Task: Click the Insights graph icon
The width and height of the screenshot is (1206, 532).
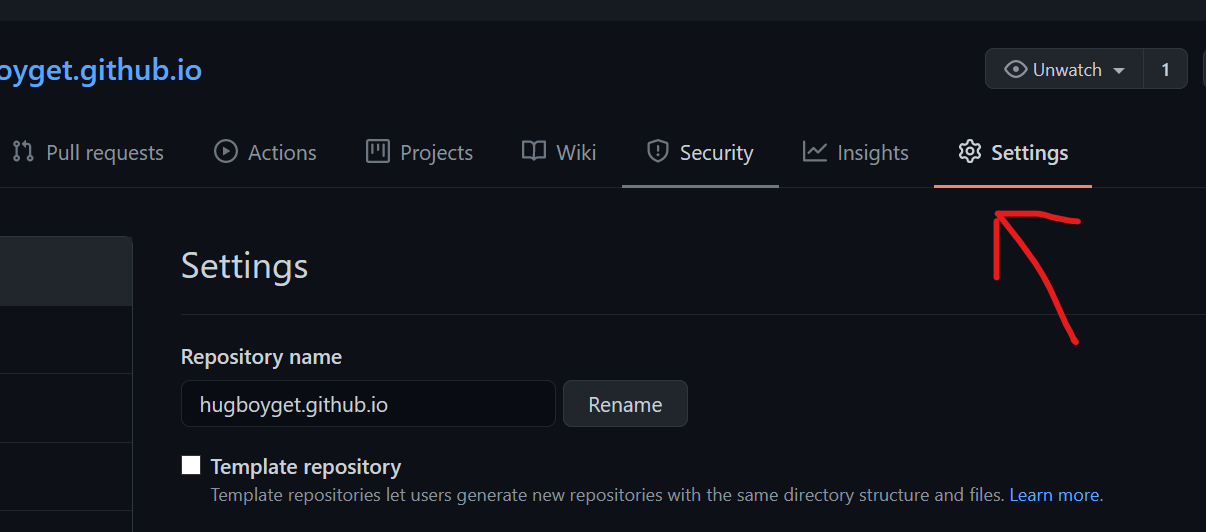Action: (x=815, y=152)
